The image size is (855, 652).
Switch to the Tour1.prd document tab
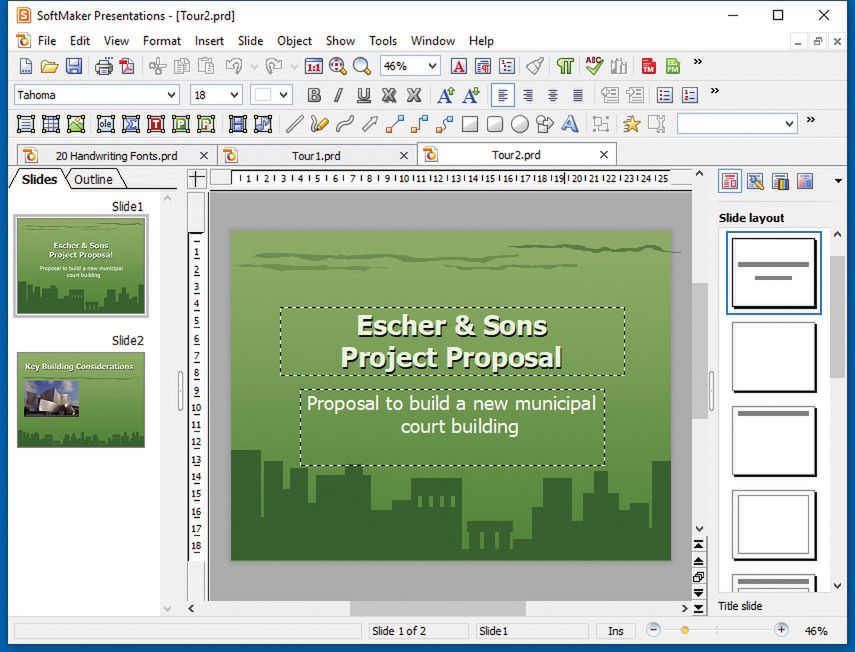(317, 156)
